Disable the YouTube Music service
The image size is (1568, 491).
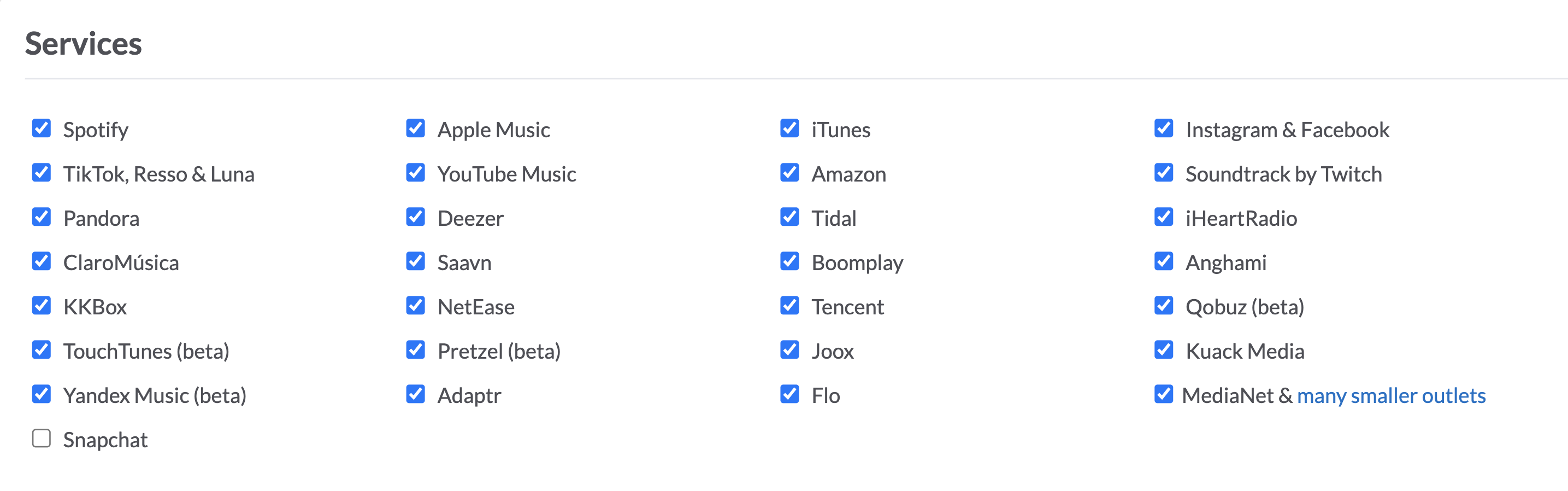[415, 173]
